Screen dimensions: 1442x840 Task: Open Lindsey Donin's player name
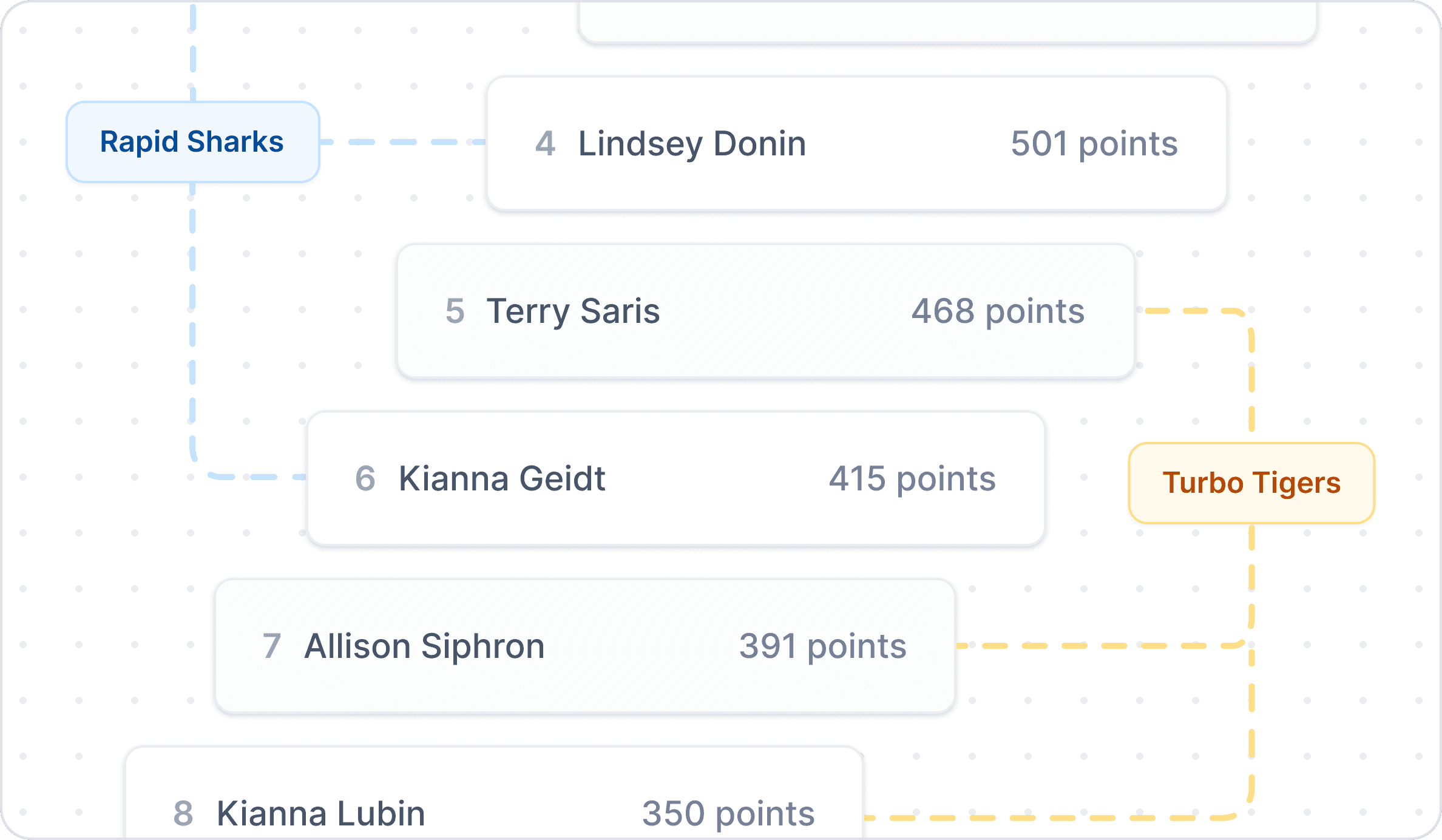tap(692, 144)
